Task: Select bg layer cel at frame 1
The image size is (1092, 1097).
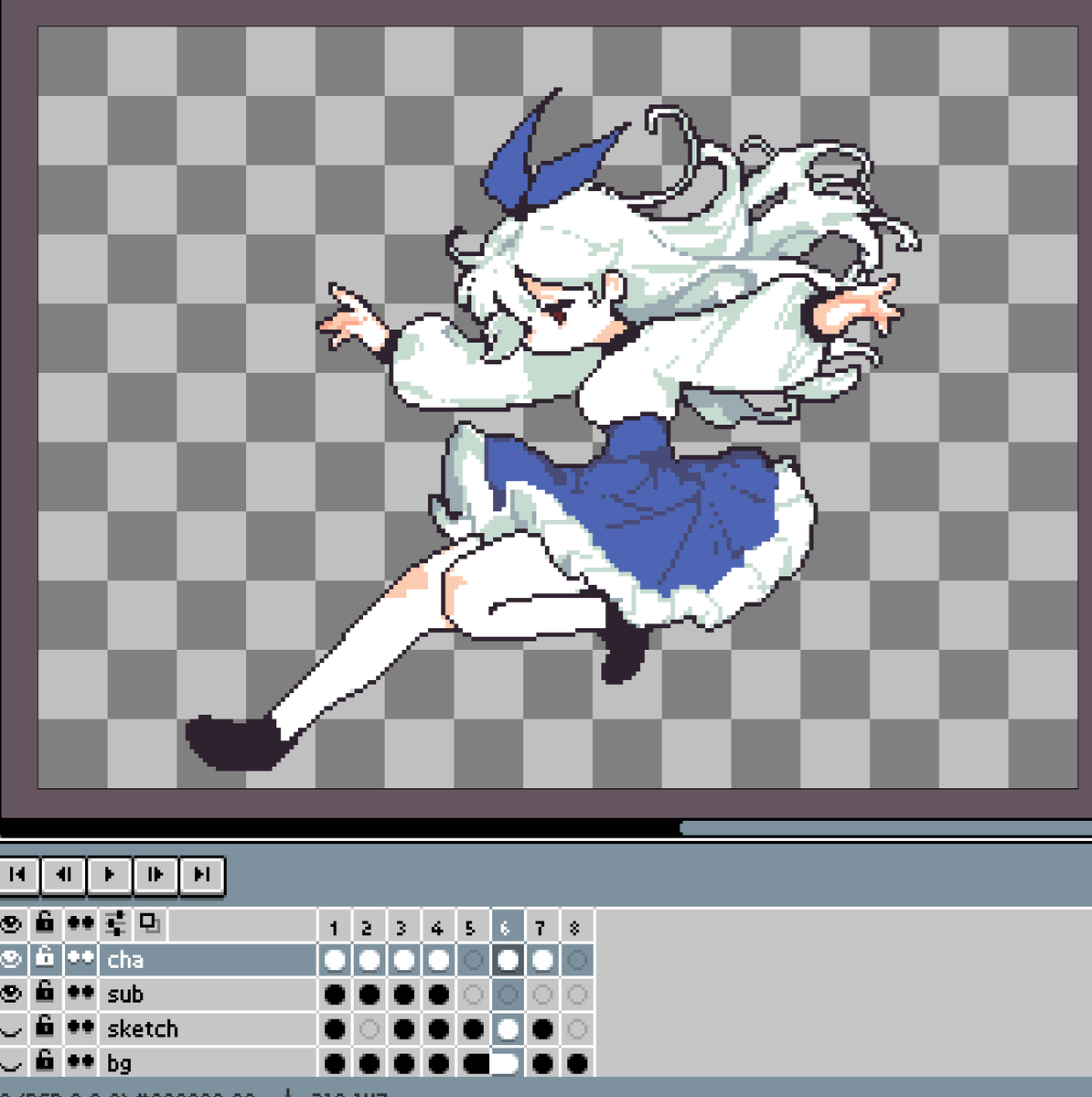Action: (335, 1063)
